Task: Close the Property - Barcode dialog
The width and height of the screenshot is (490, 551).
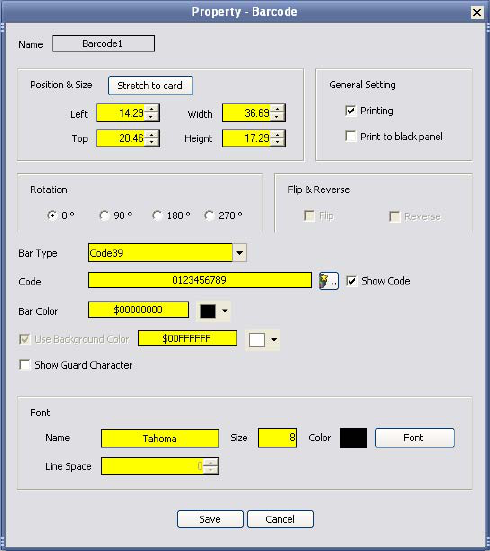Action: click(477, 13)
